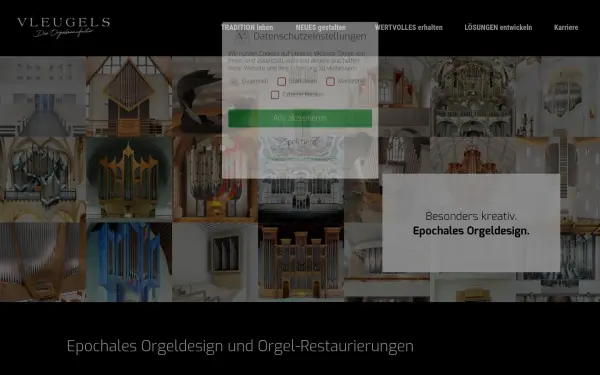Viewport: 600px width, 375px height.
Task: Go to the Karriere page
Action: [566, 28]
